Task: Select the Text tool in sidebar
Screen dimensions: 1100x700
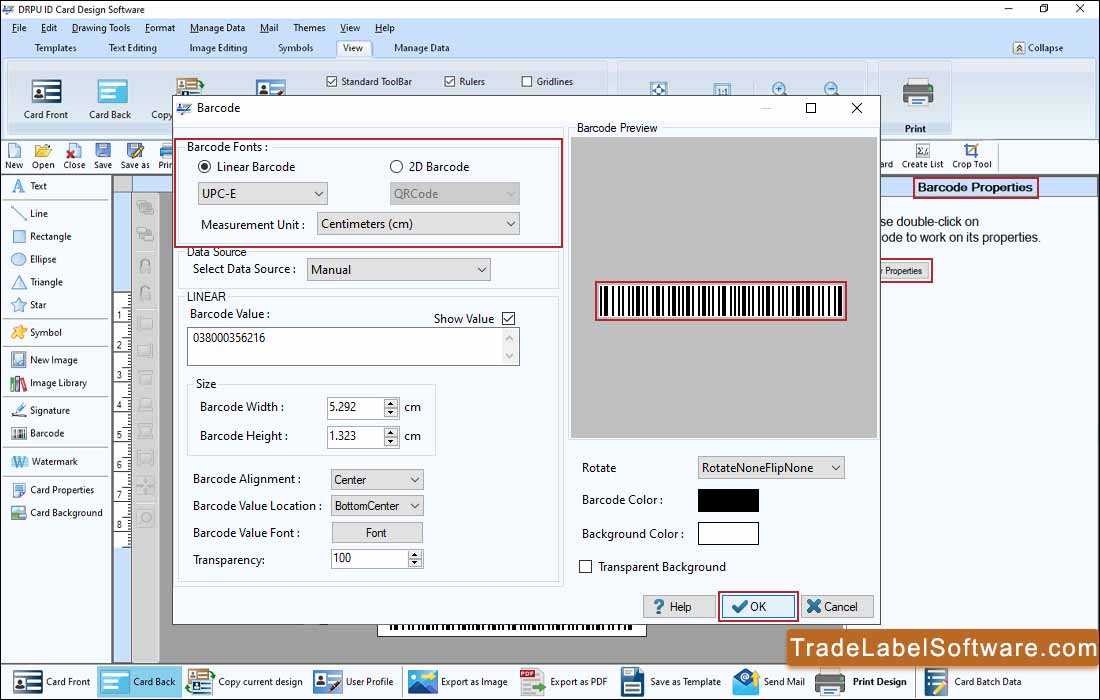Action: (29, 186)
